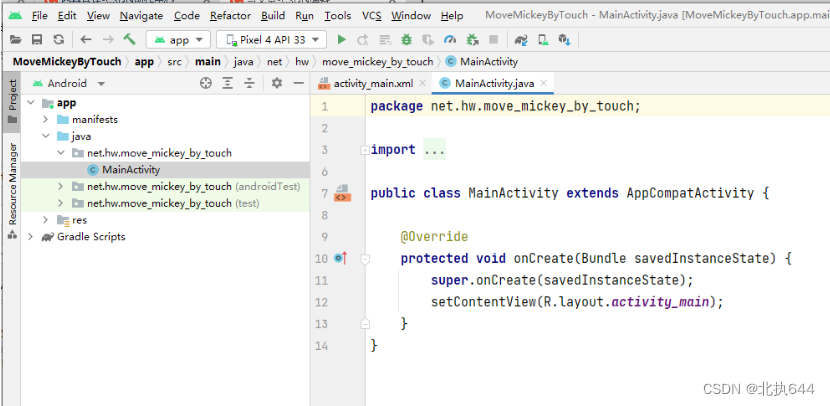Open the View menu
Screen dimensions: 830x406
click(98, 16)
